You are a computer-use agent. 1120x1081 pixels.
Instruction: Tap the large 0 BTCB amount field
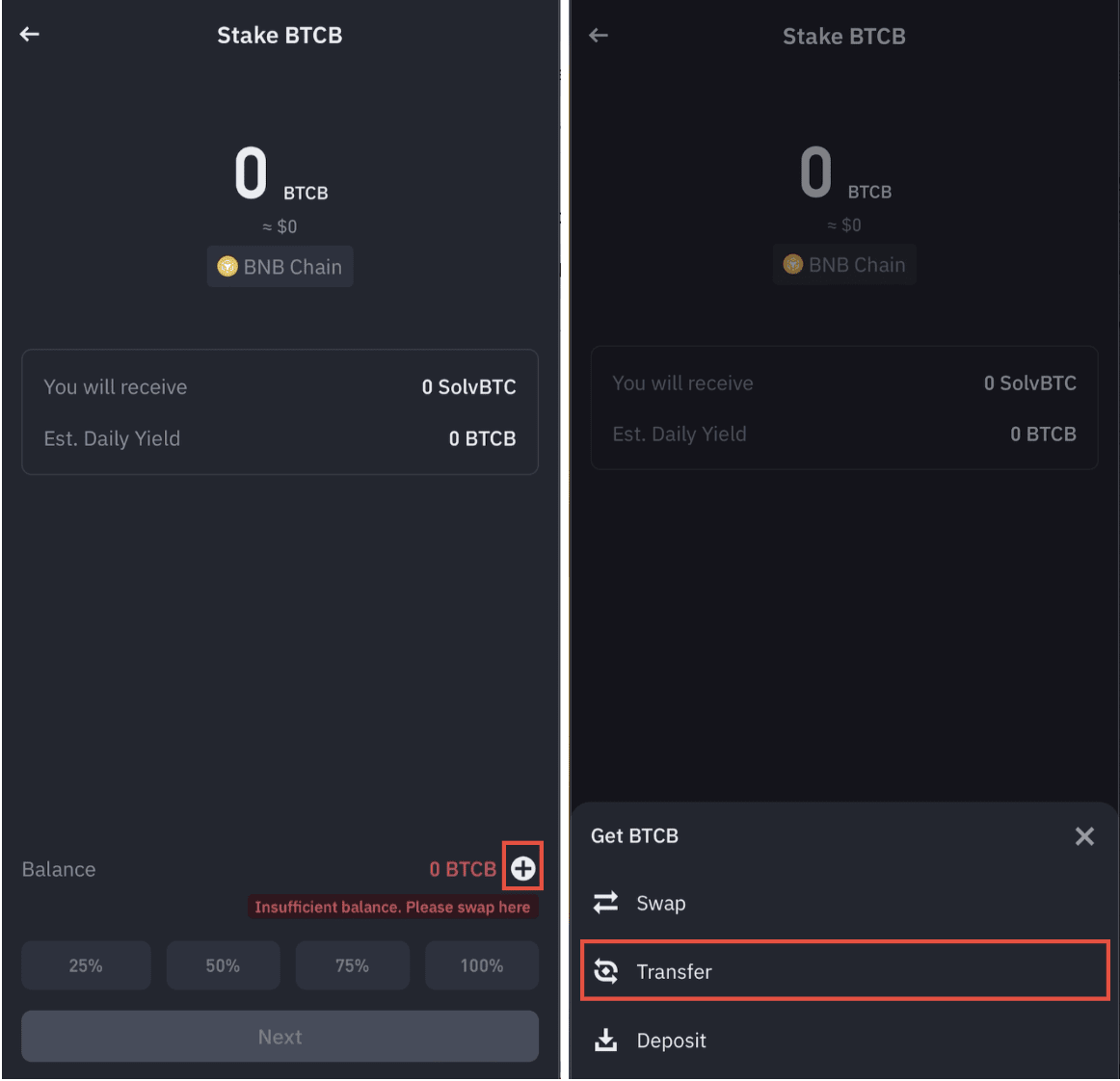[280, 173]
